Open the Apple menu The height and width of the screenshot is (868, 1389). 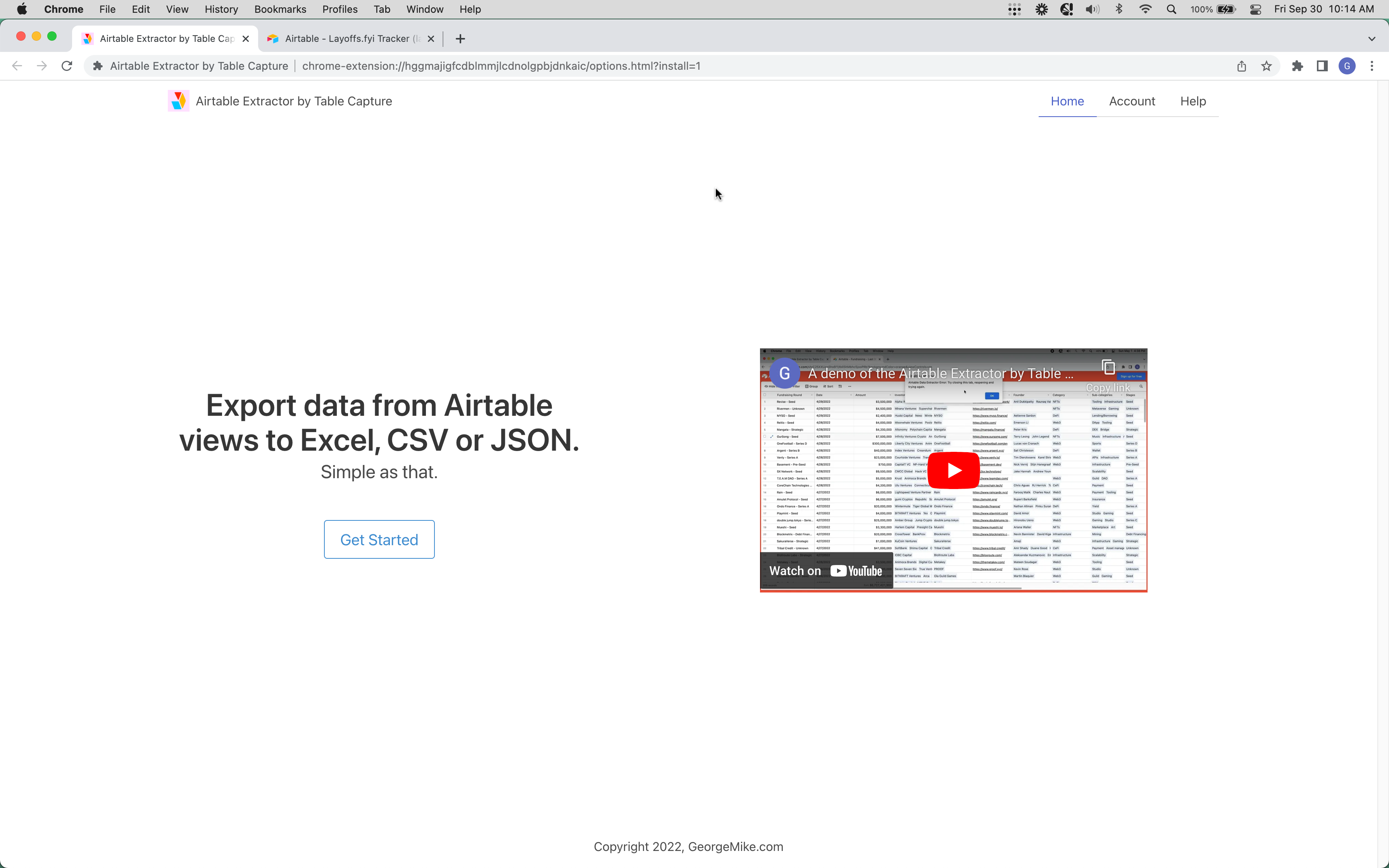pyautogui.click(x=22, y=9)
